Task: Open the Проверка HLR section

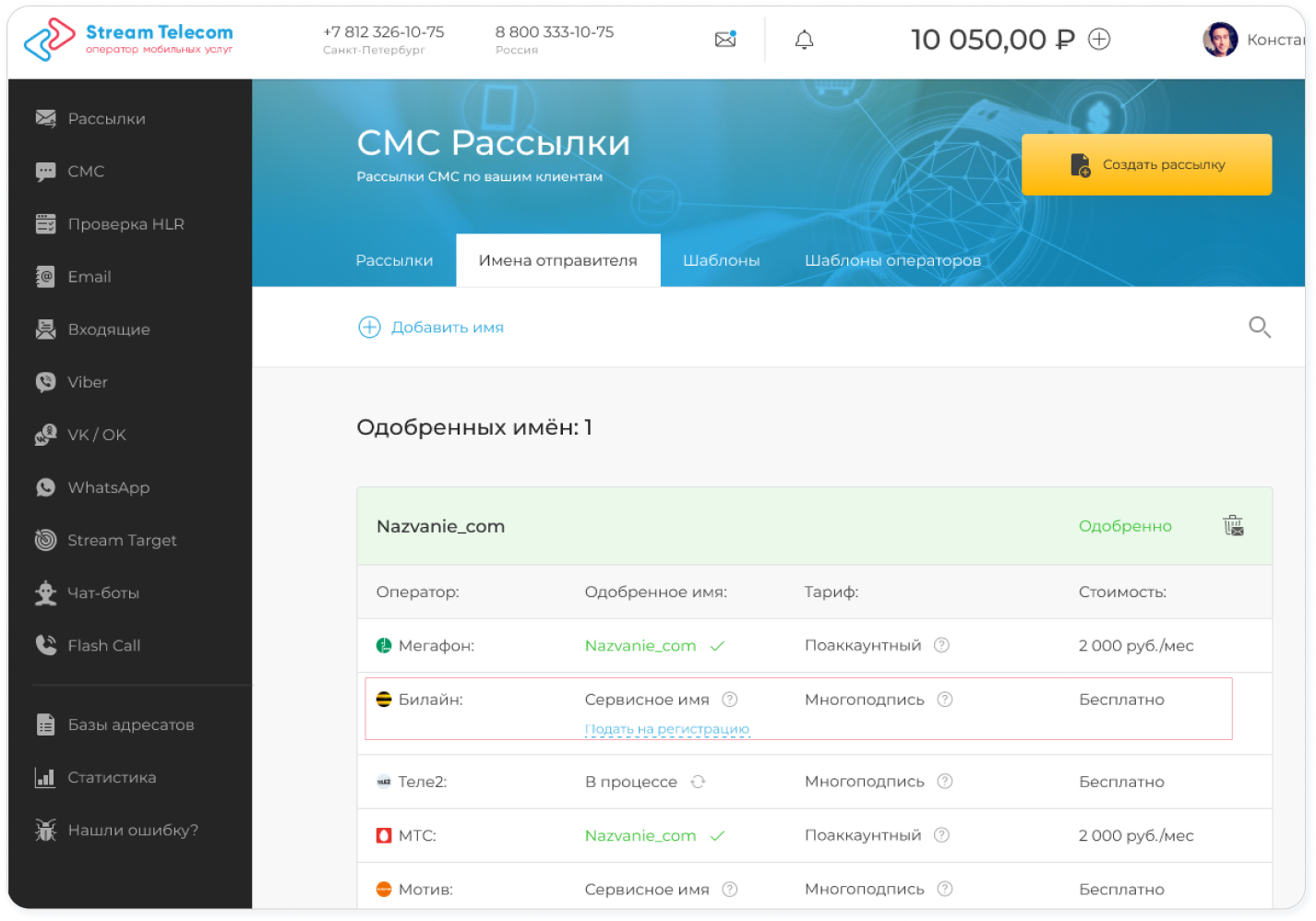Action: 125,223
